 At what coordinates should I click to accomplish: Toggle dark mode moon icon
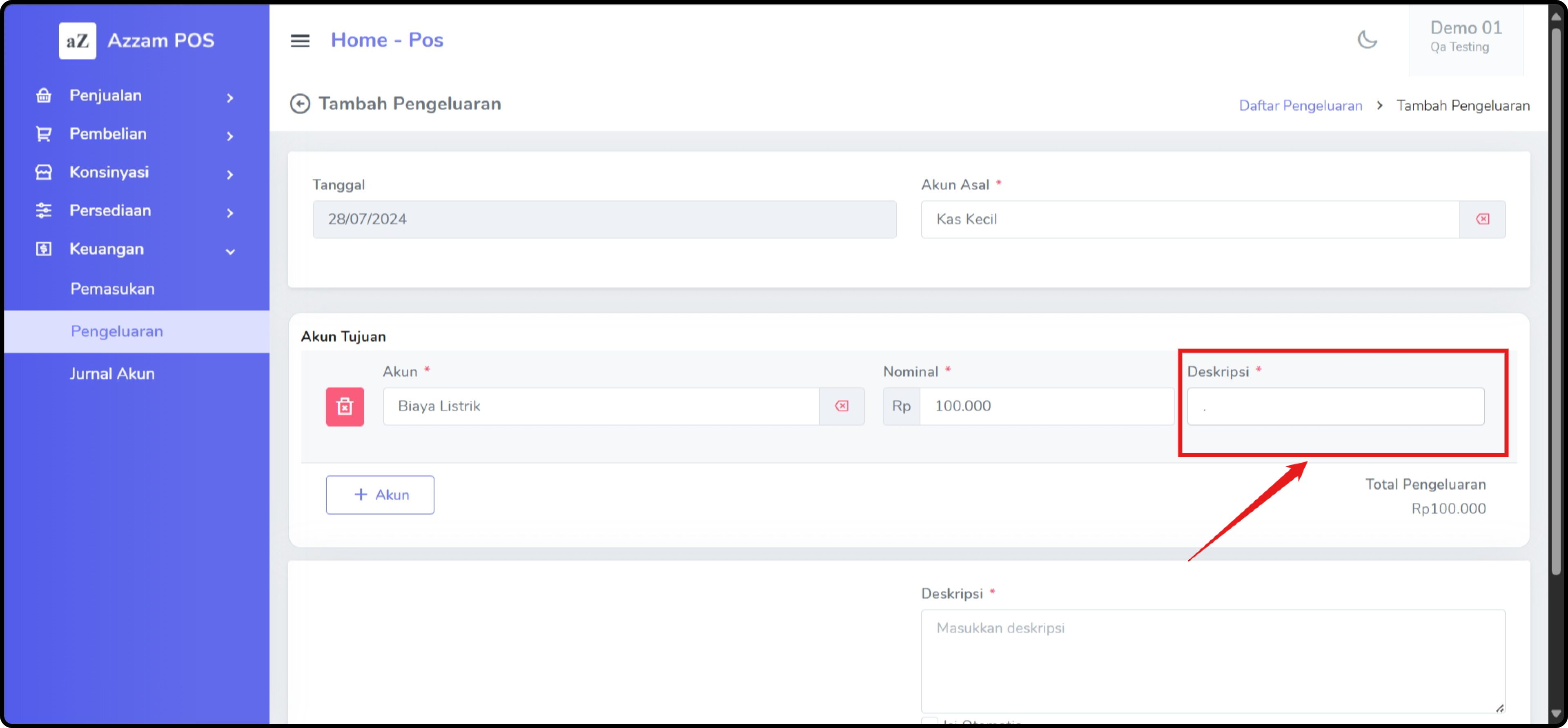[1367, 40]
